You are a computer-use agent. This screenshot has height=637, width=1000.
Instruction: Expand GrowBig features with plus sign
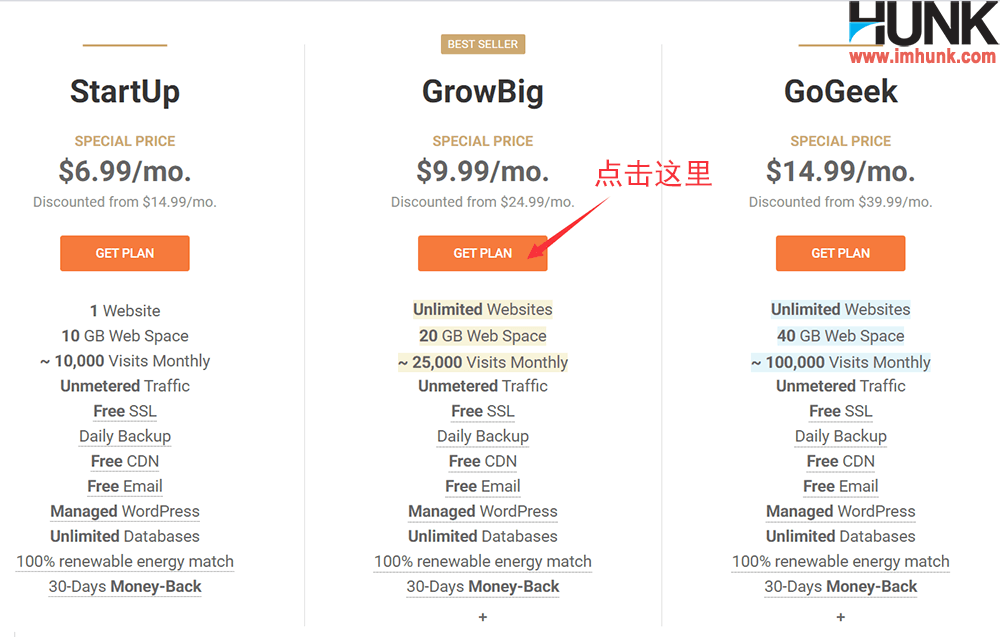(x=483, y=617)
